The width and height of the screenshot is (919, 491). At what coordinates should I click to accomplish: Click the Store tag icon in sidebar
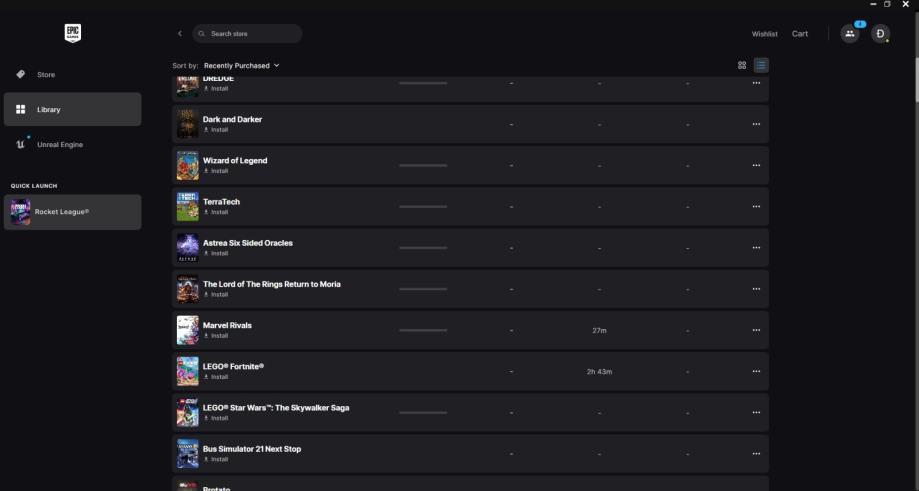(21, 75)
